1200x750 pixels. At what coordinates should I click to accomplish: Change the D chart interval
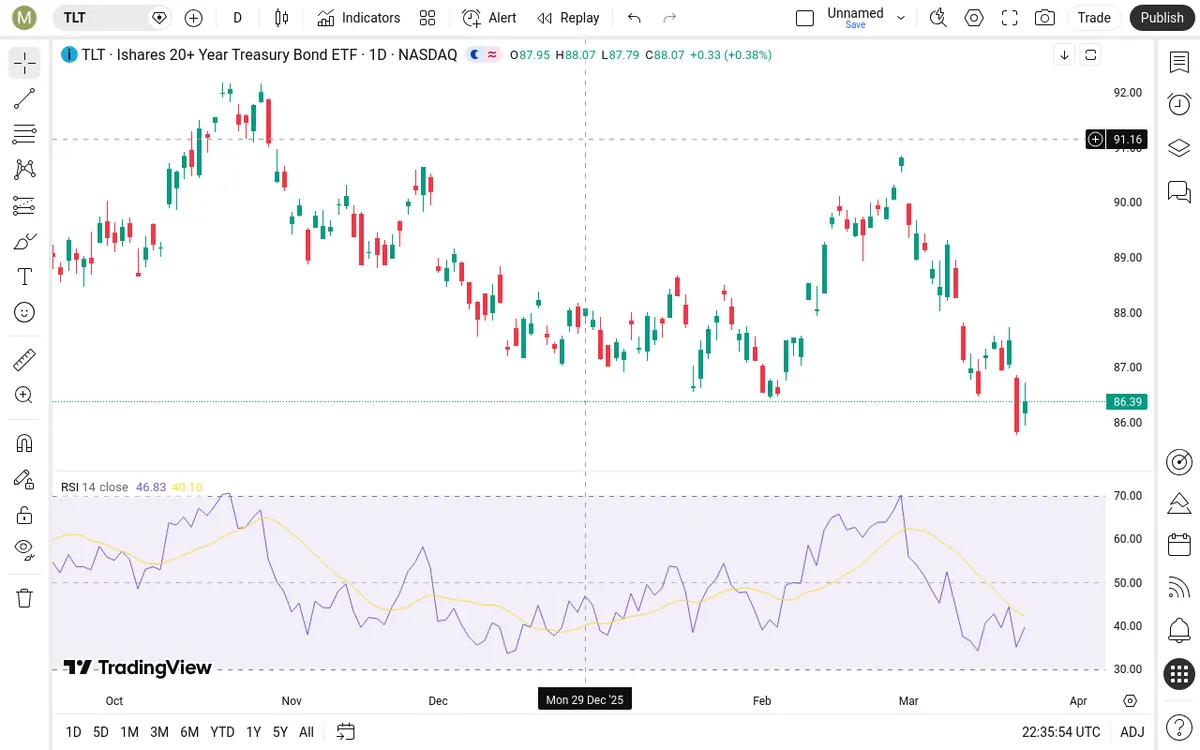point(237,18)
